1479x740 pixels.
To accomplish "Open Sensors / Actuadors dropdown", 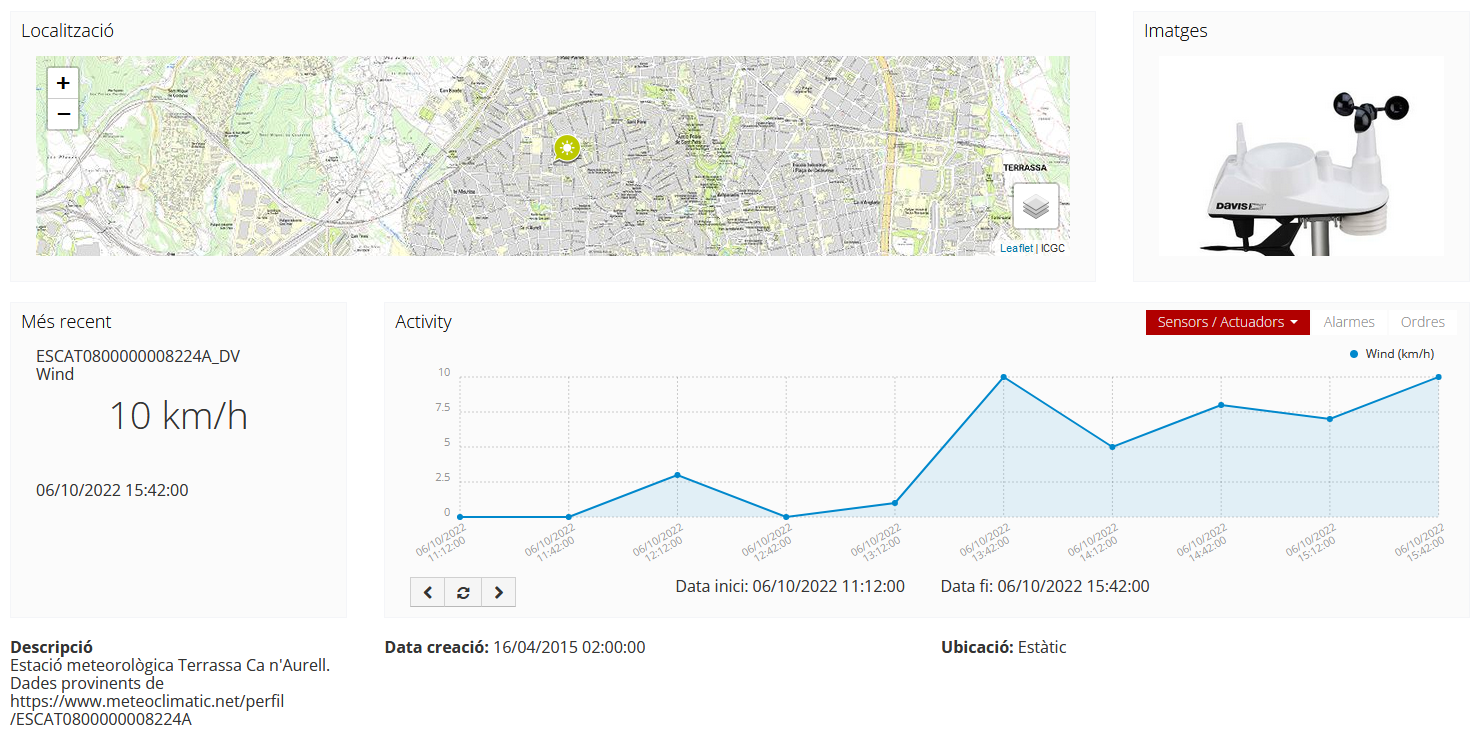I will [x=1228, y=322].
